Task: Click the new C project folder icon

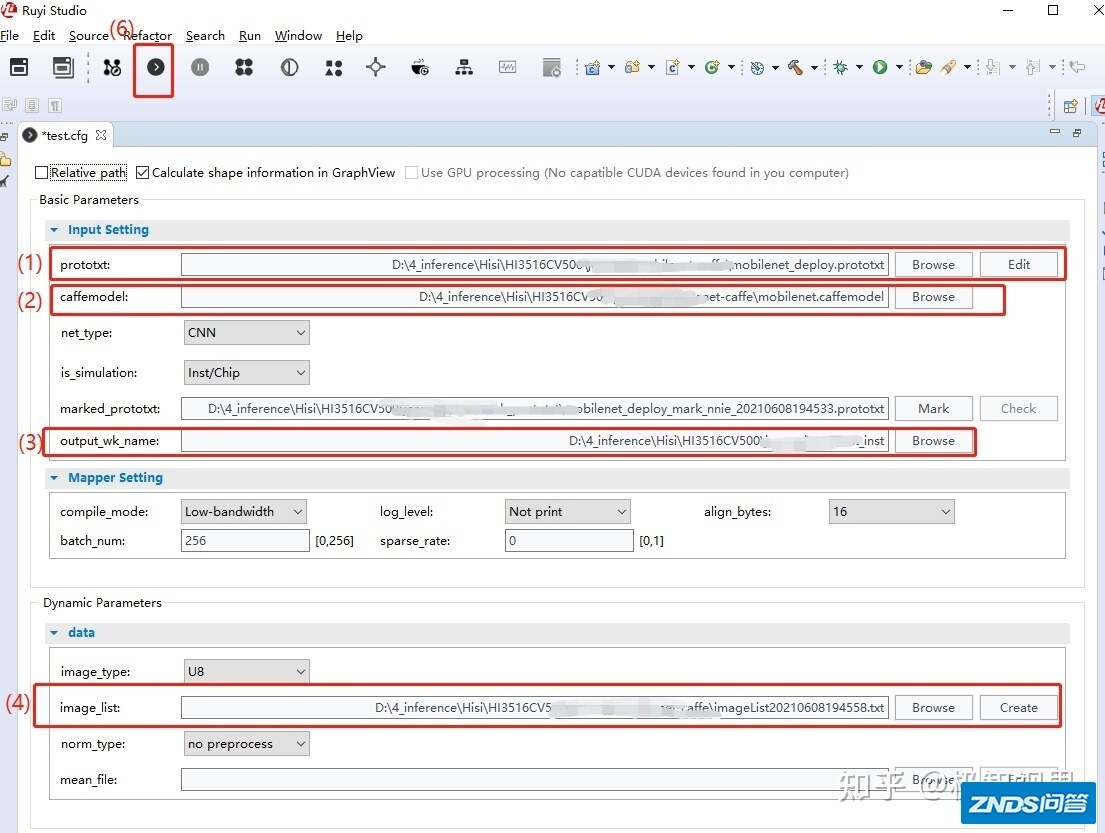Action: 593,68
